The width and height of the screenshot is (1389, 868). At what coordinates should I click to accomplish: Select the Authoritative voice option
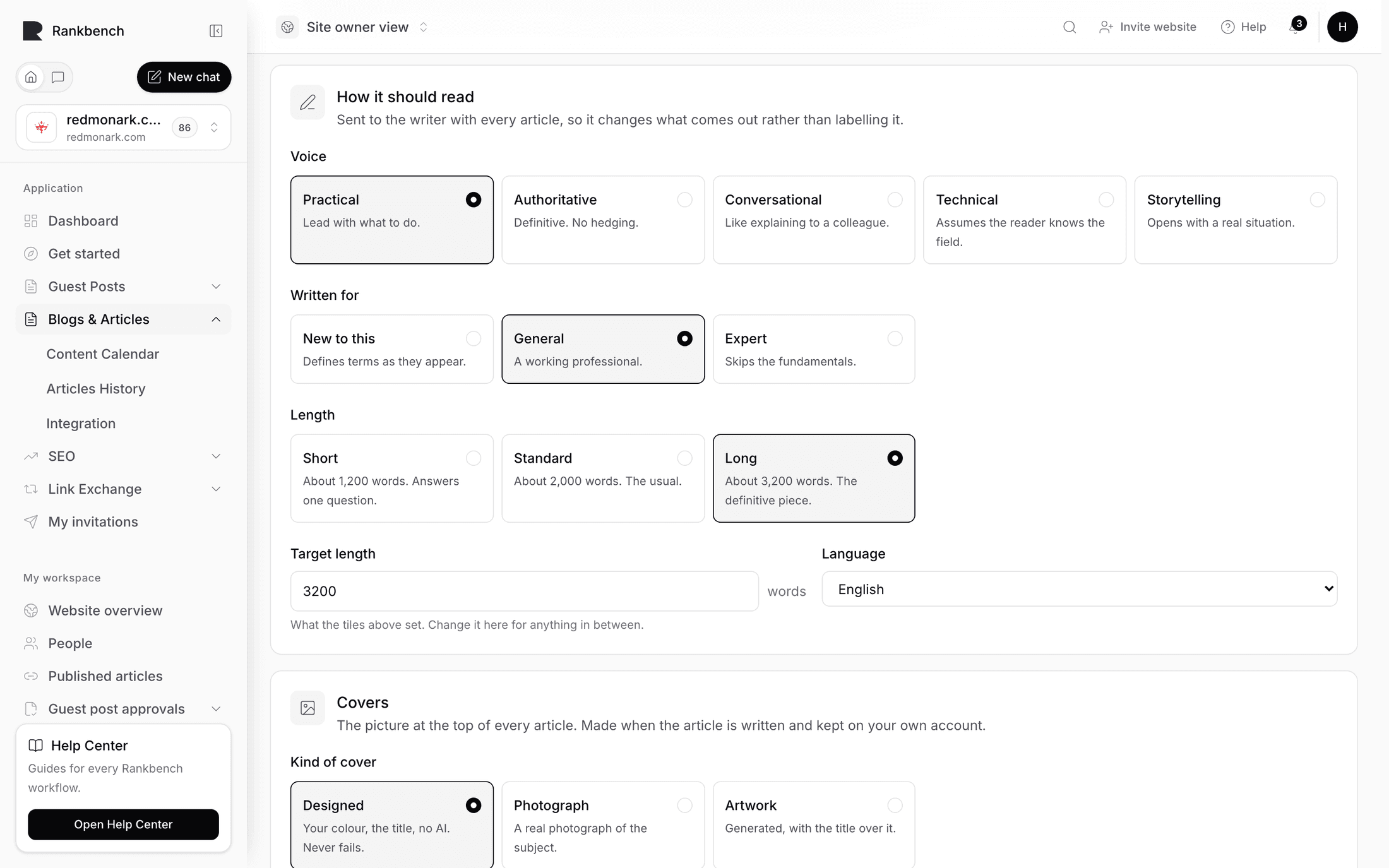click(603, 220)
